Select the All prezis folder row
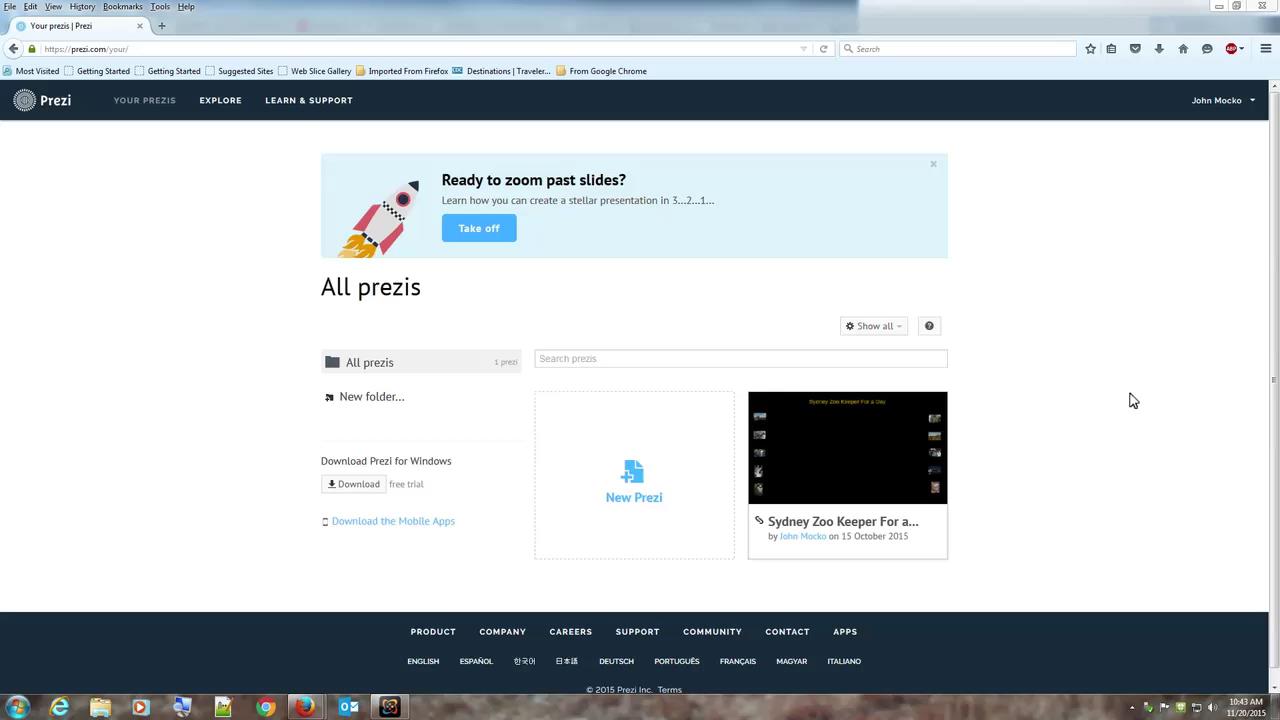Viewport: 1280px width, 720px height. [x=421, y=362]
